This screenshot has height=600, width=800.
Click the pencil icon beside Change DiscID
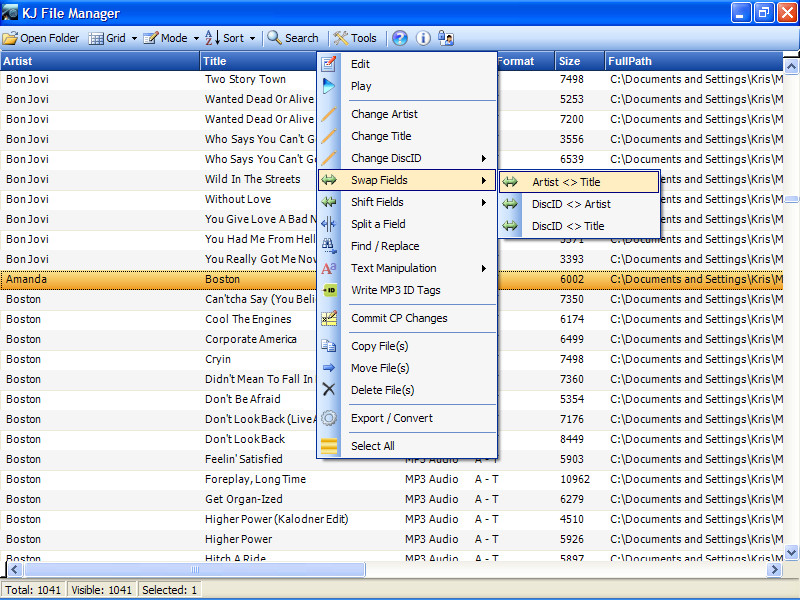tap(329, 158)
